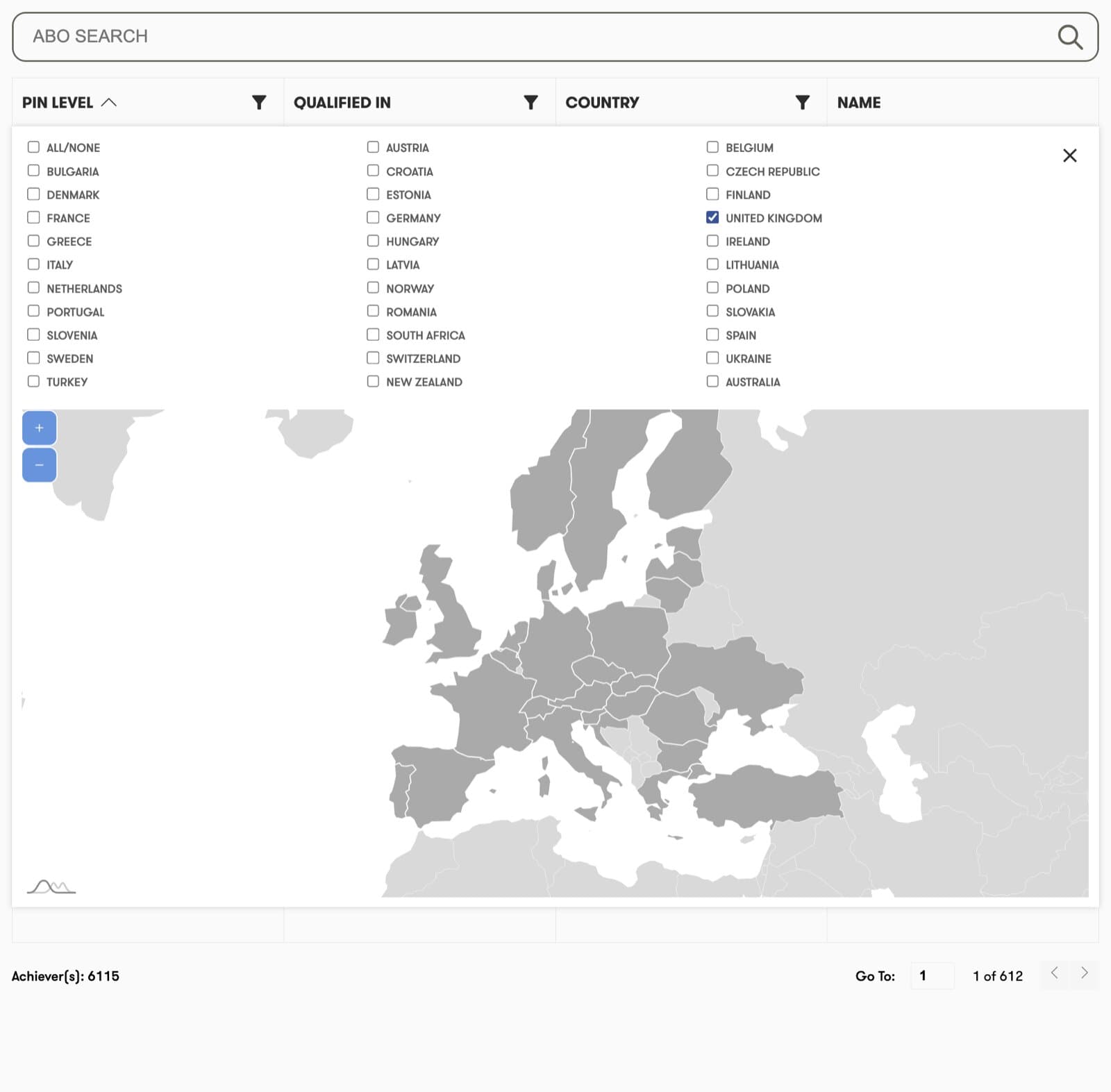
Task: Click the COUNTRY column header
Action: click(602, 103)
